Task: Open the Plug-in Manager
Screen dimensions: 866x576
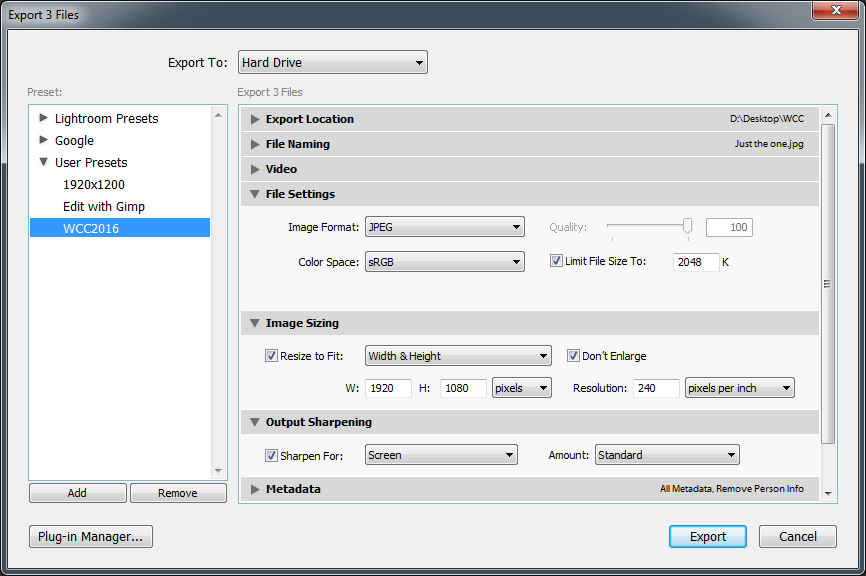Action: [90, 536]
